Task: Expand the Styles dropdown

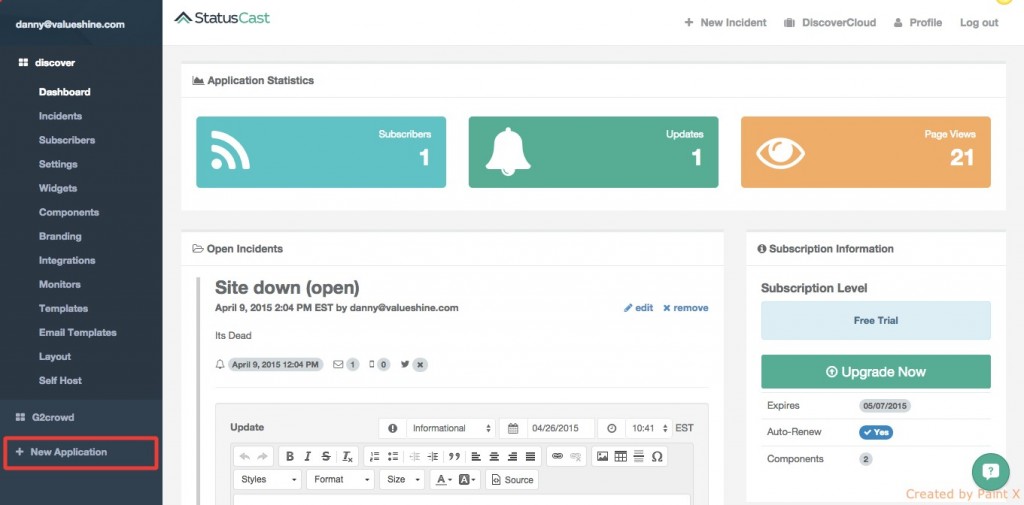Action: click(267, 480)
